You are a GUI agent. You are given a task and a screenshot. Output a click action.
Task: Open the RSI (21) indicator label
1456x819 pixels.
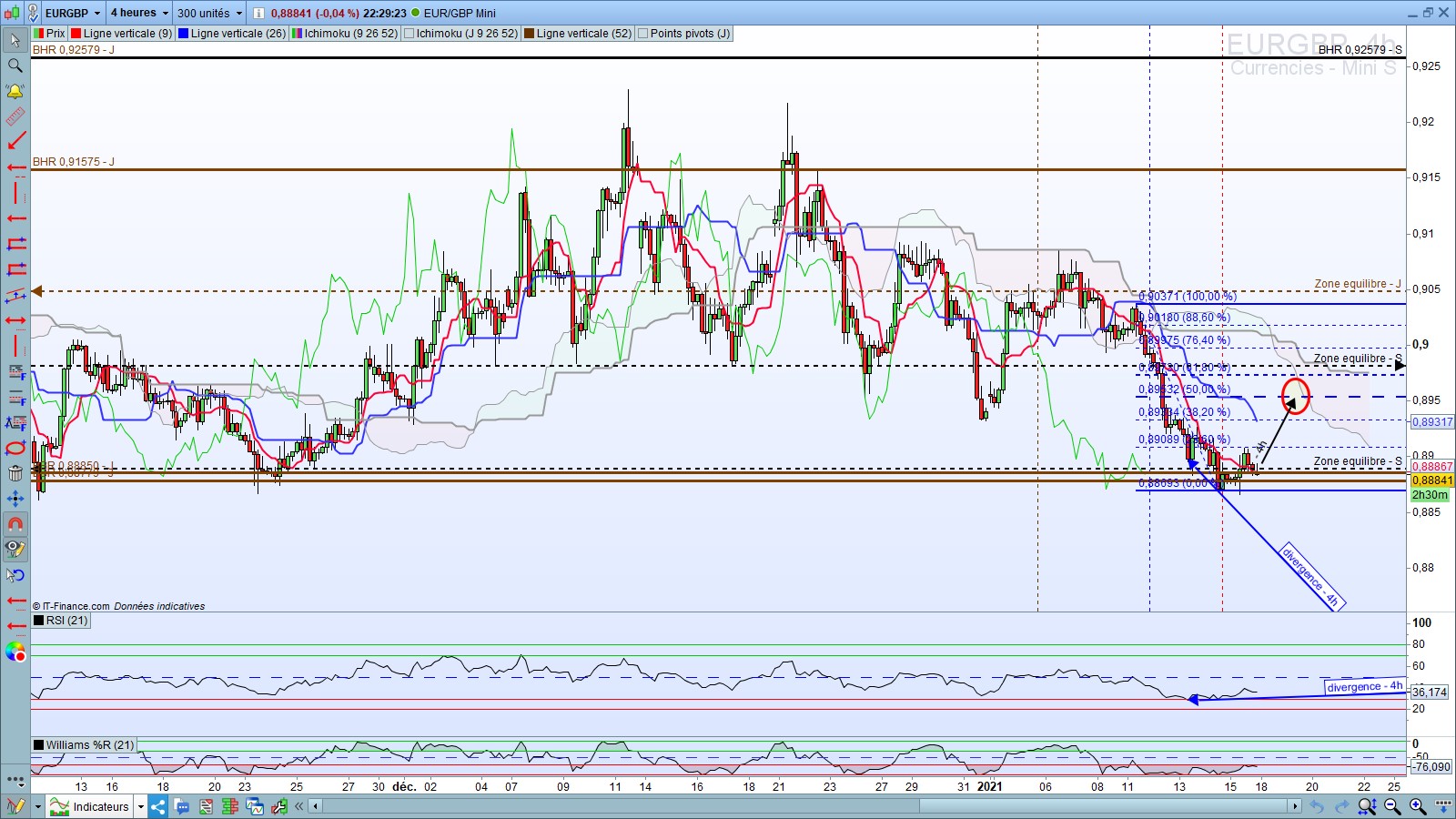[61, 621]
